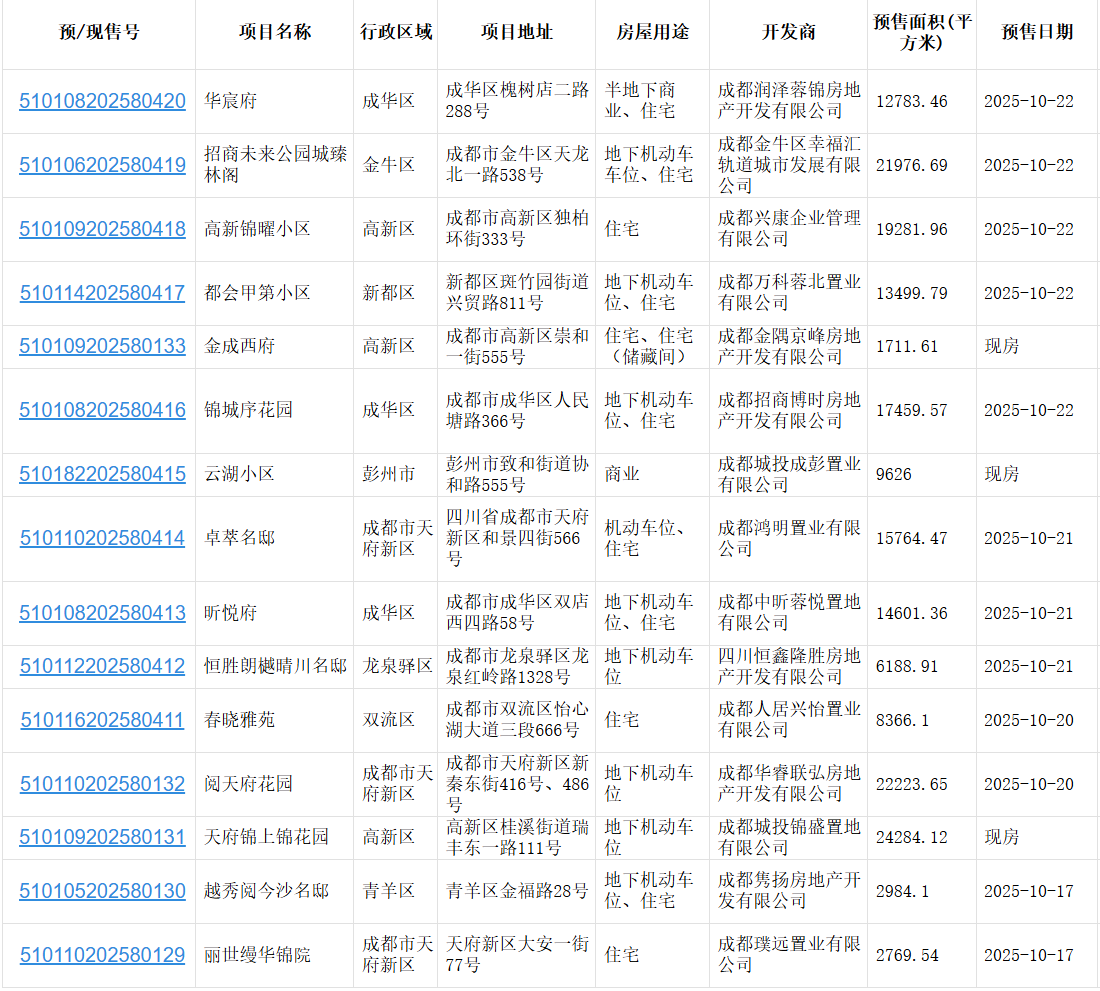Click link 510110202580132 for 阅天府花园
The width and height of the screenshot is (1100, 991).
coord(102,784)
